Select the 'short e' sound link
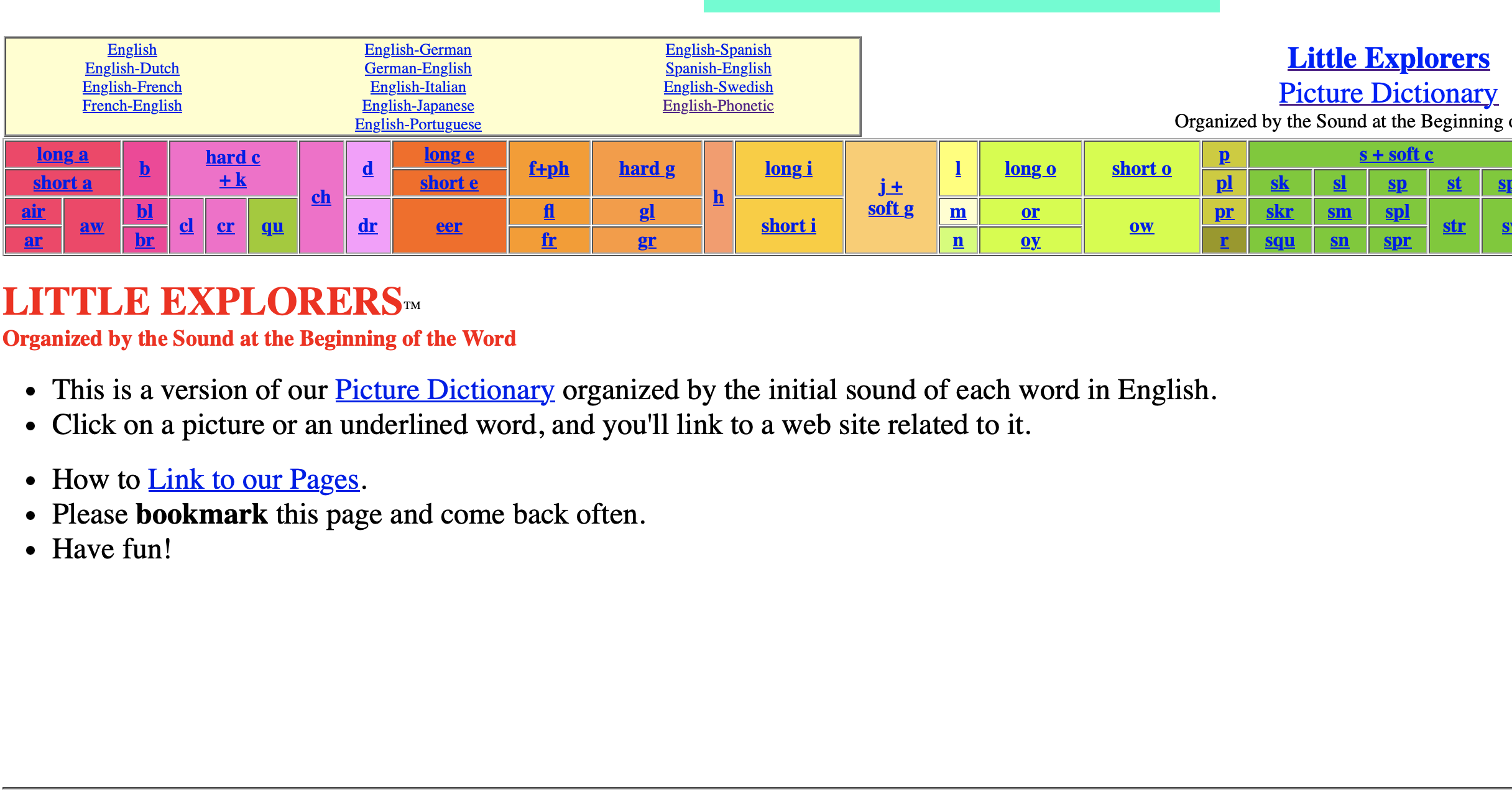1512x791 pixels. tap(449, 183)
